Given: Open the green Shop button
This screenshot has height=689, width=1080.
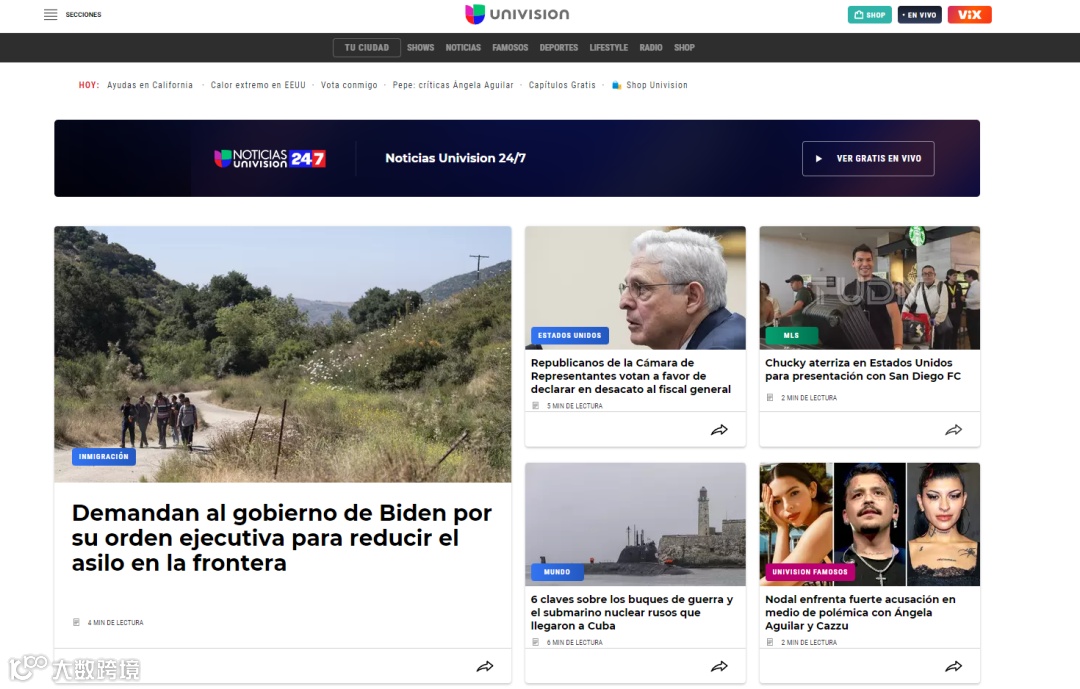Looking at the screenshot, I should tap(869, 14).
